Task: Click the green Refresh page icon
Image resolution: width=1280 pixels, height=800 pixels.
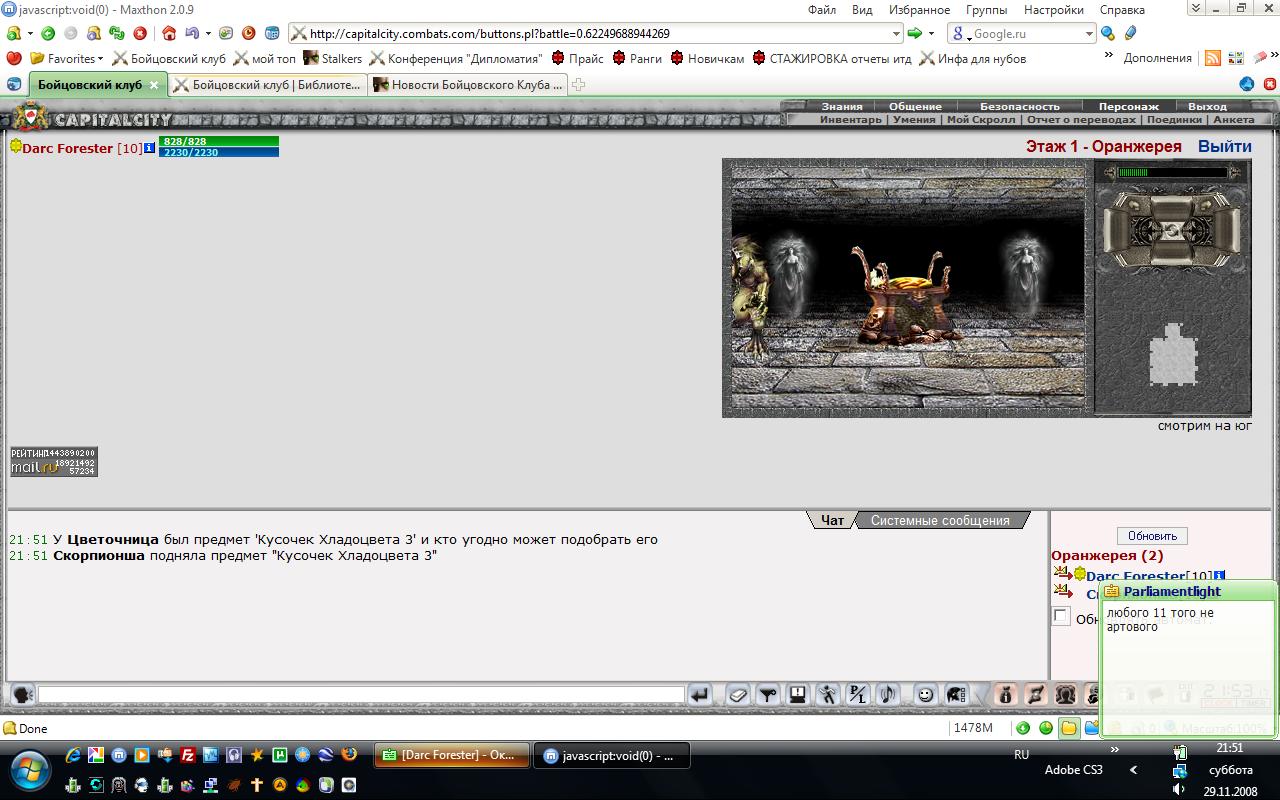Action: pyautogui.click(x=116, y=33)
